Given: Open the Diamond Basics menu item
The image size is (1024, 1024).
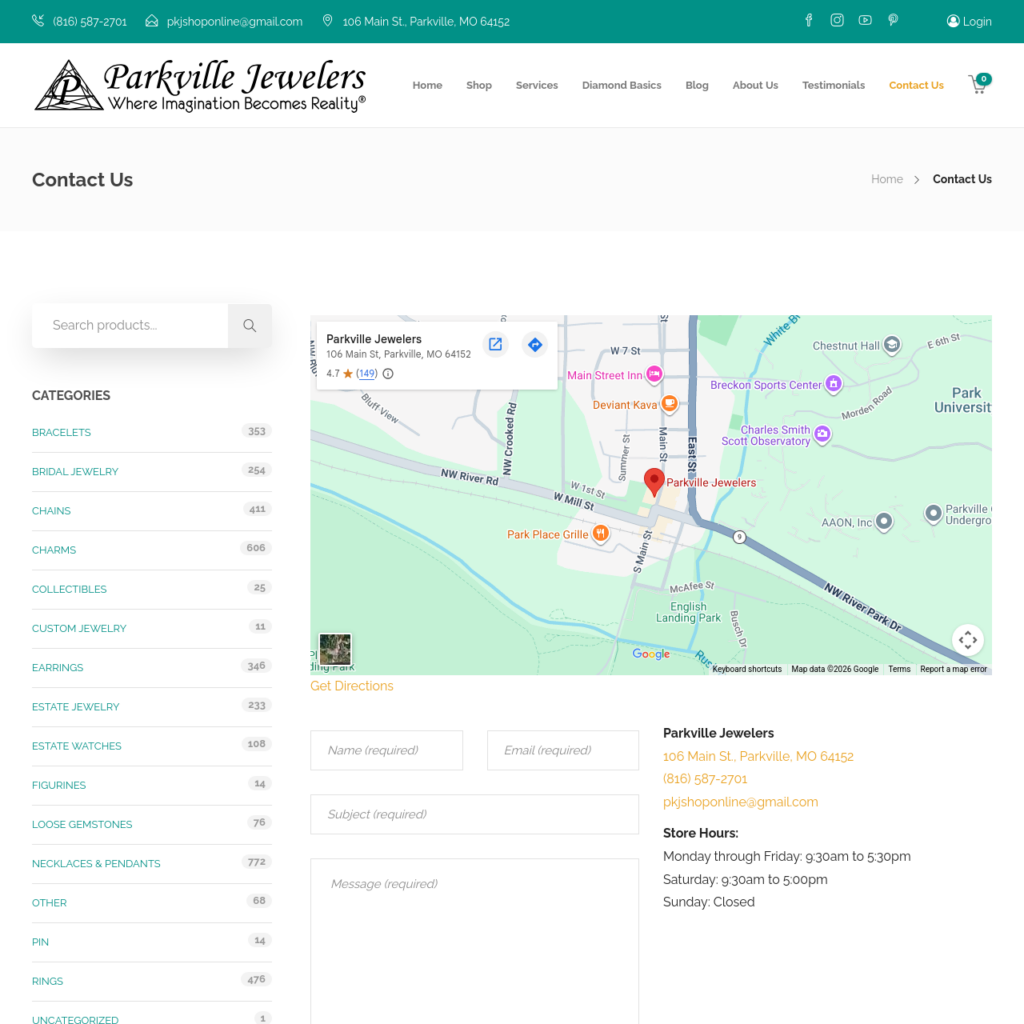Looking at the screenshot, I should (x=621, y=85).
